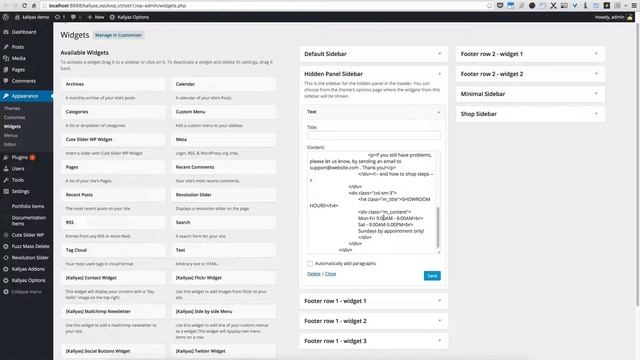The width and height of the screenshot is (640, 360).
Task: Select the Revolution Slider available widget
Action: tap(223, 195)
